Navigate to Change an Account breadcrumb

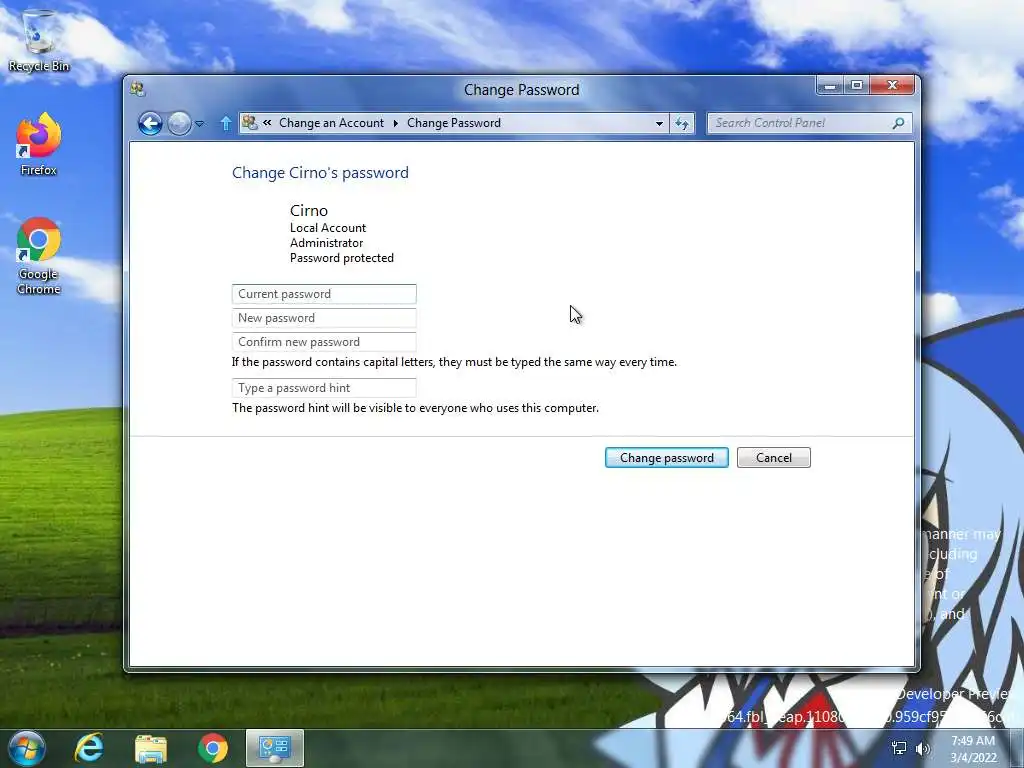[331, 123]
